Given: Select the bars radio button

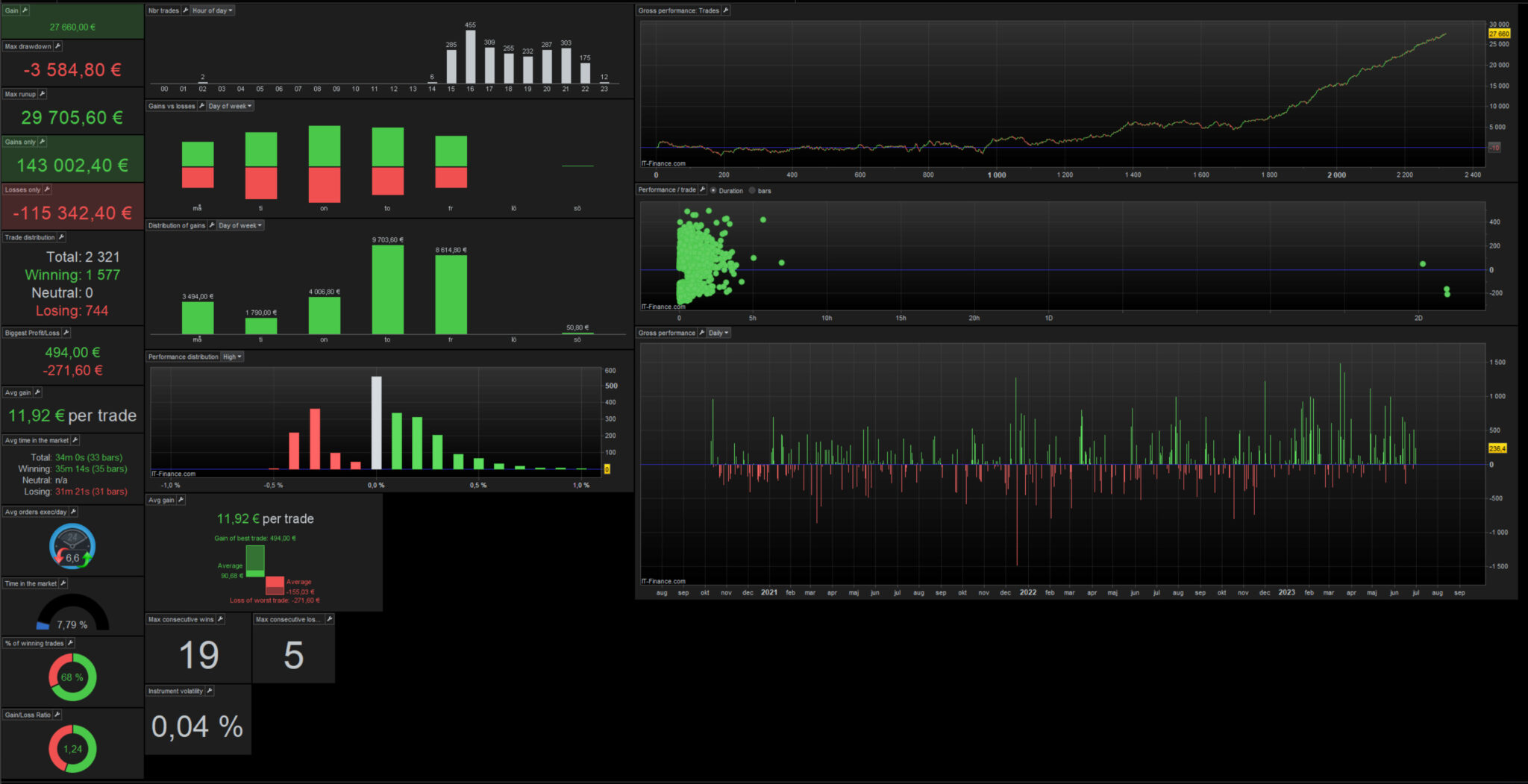Looking at the screenshot, I should [752, 190].
